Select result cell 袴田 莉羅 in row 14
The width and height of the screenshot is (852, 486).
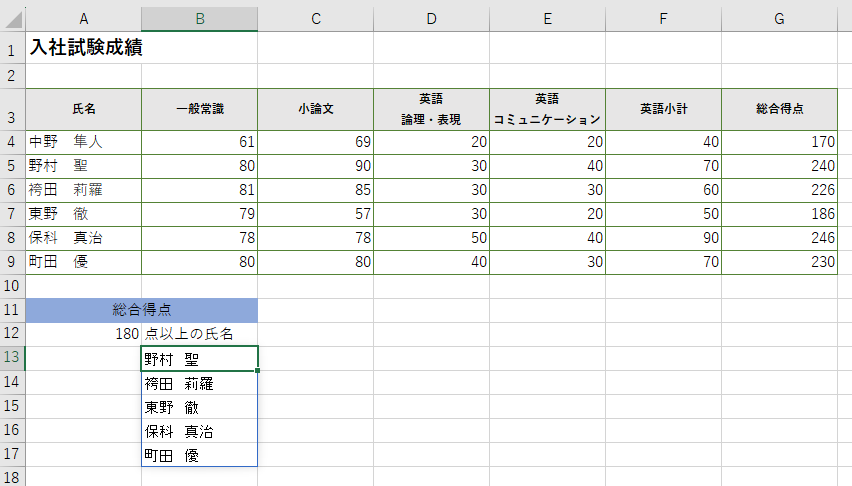199,383
